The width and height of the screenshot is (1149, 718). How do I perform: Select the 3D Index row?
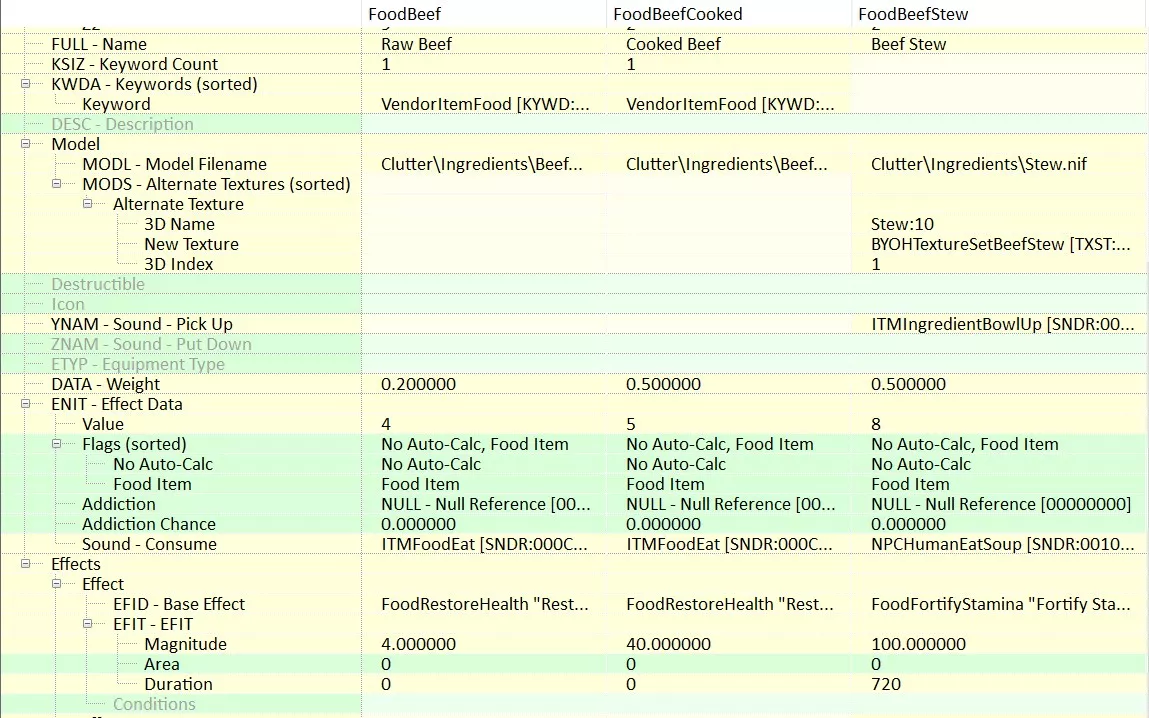[179, 264]
